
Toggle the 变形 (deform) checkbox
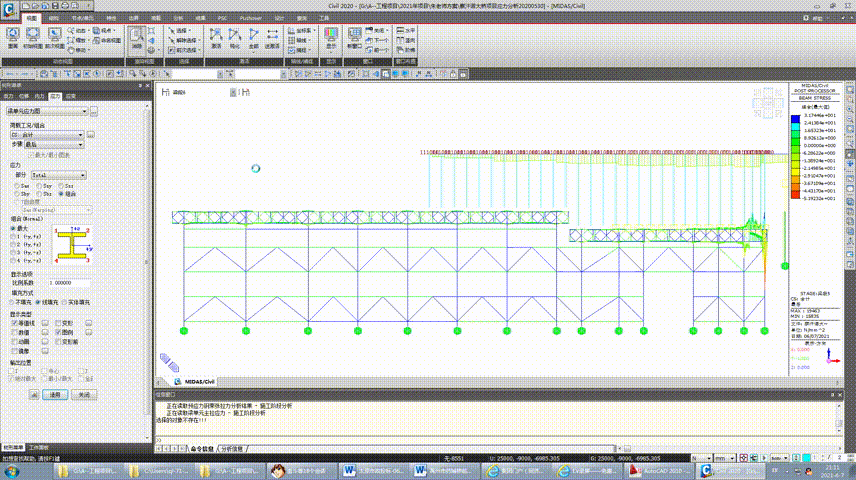point(58,323)
